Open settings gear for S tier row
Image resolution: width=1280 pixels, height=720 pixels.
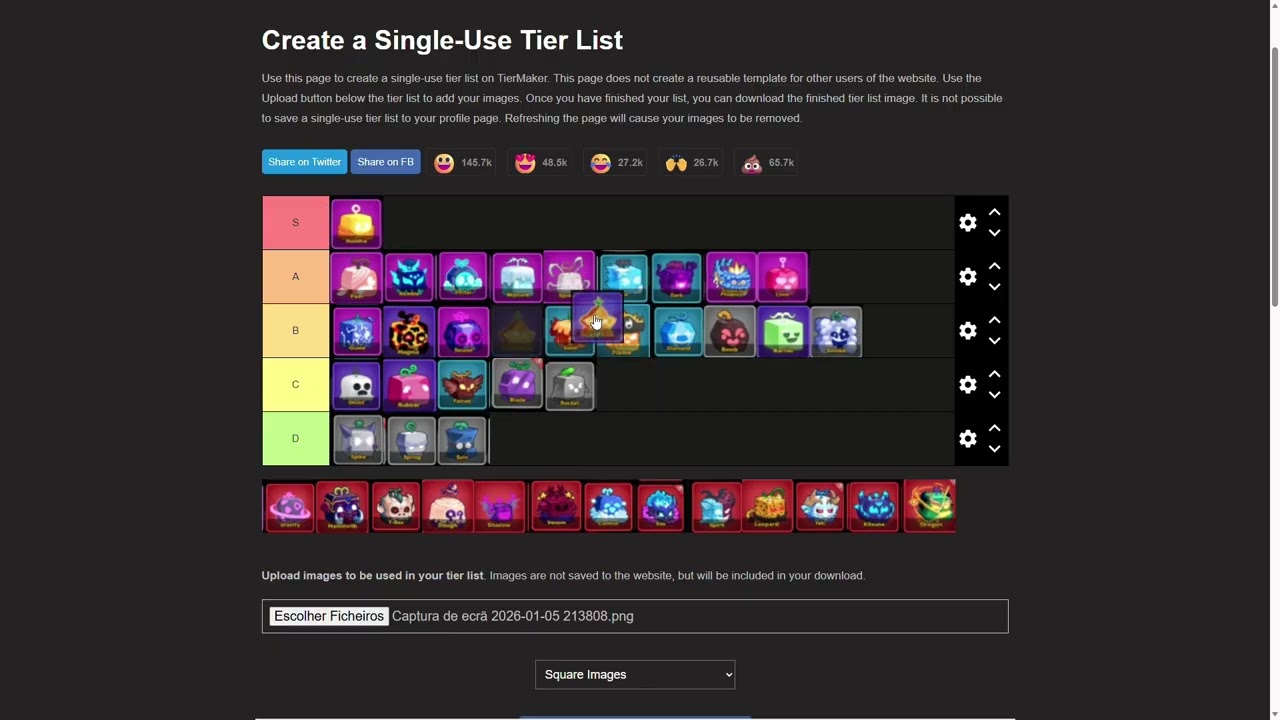click(968, 223)
